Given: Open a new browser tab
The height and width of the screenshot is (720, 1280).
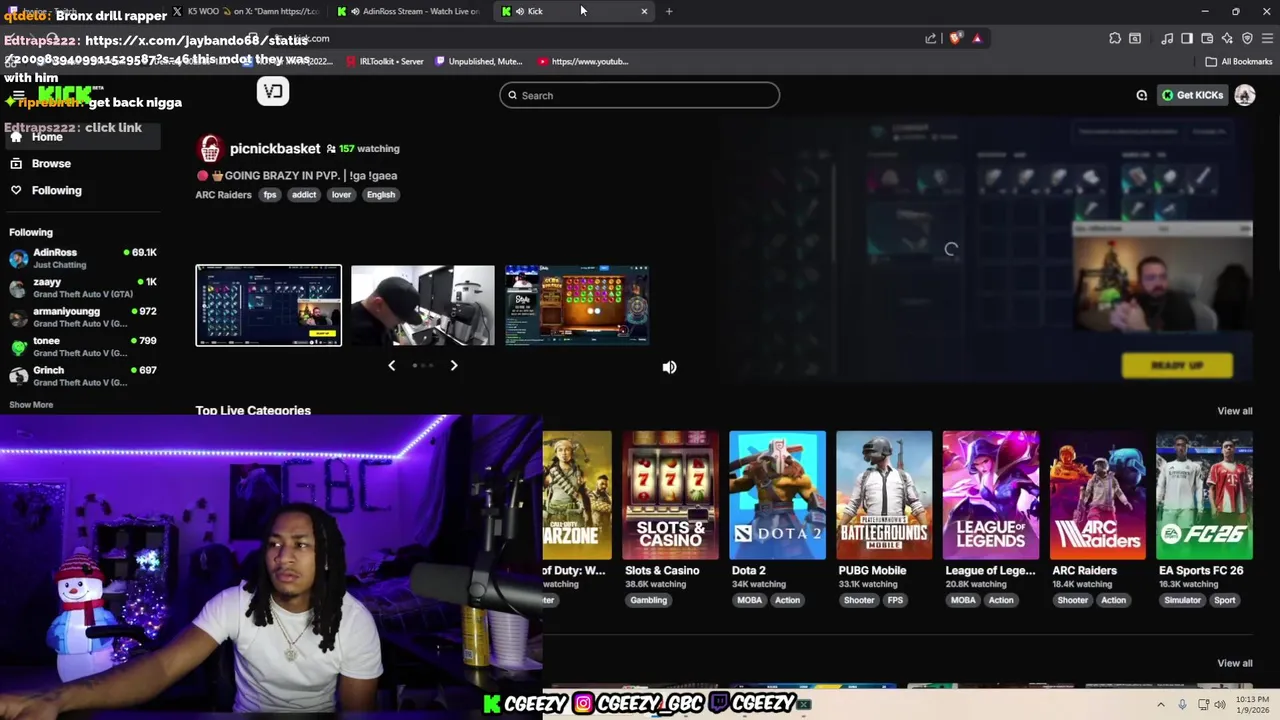Looking at the screenshot, I should point(669,11).
